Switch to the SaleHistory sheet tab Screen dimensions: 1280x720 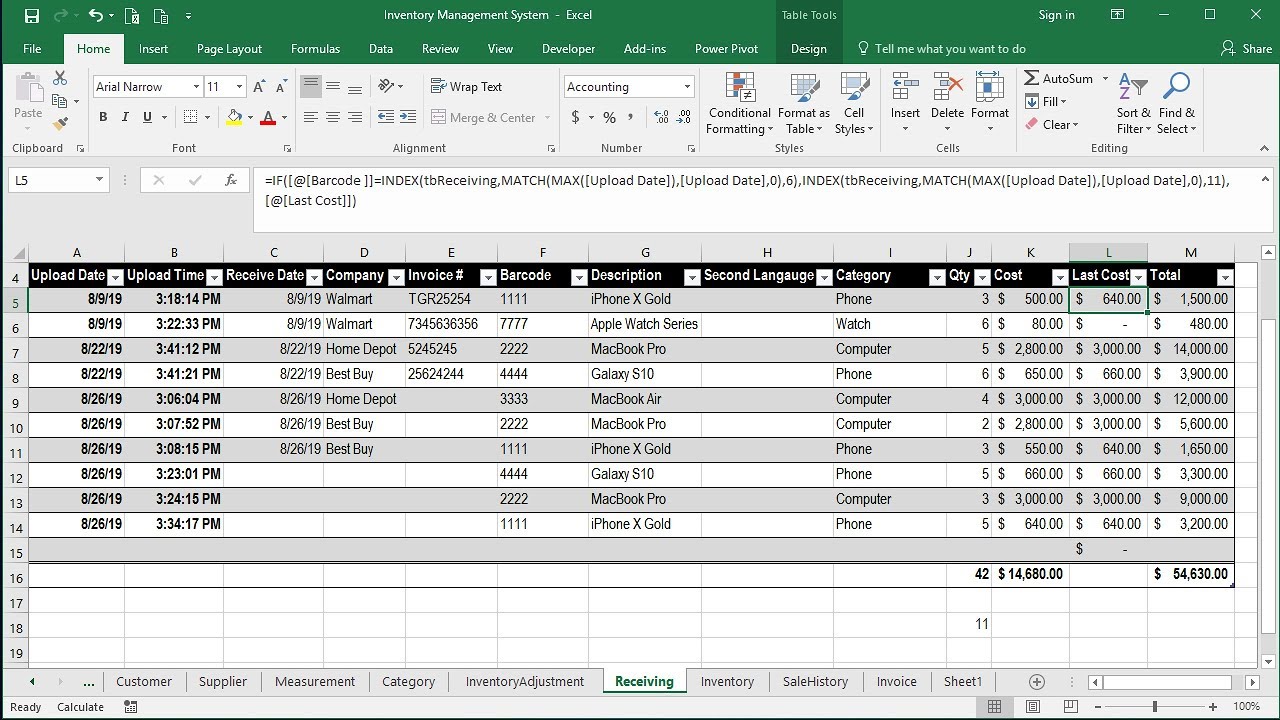(815, 681)
